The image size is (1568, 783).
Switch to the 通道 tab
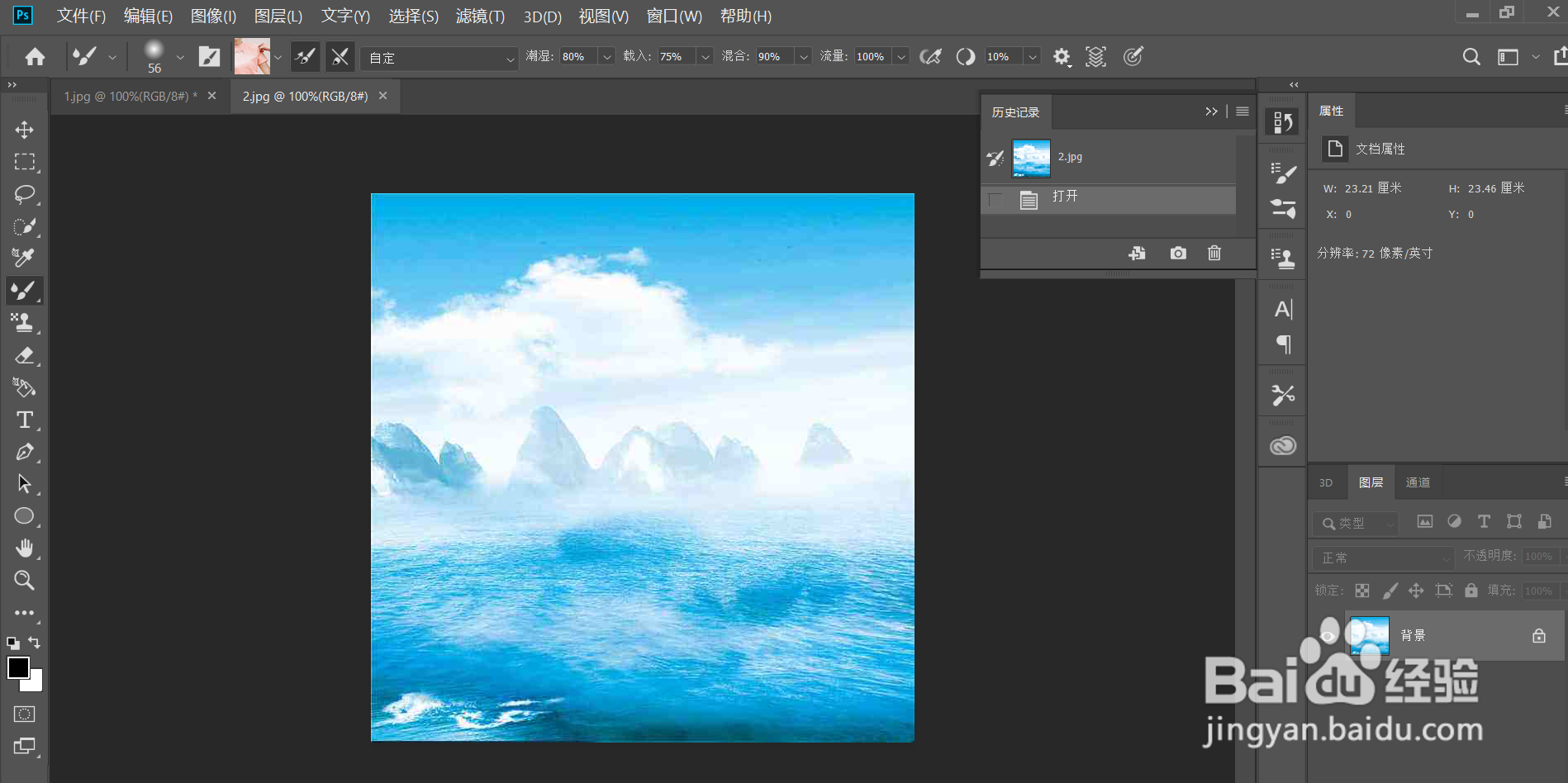[x=1418, y=482]
